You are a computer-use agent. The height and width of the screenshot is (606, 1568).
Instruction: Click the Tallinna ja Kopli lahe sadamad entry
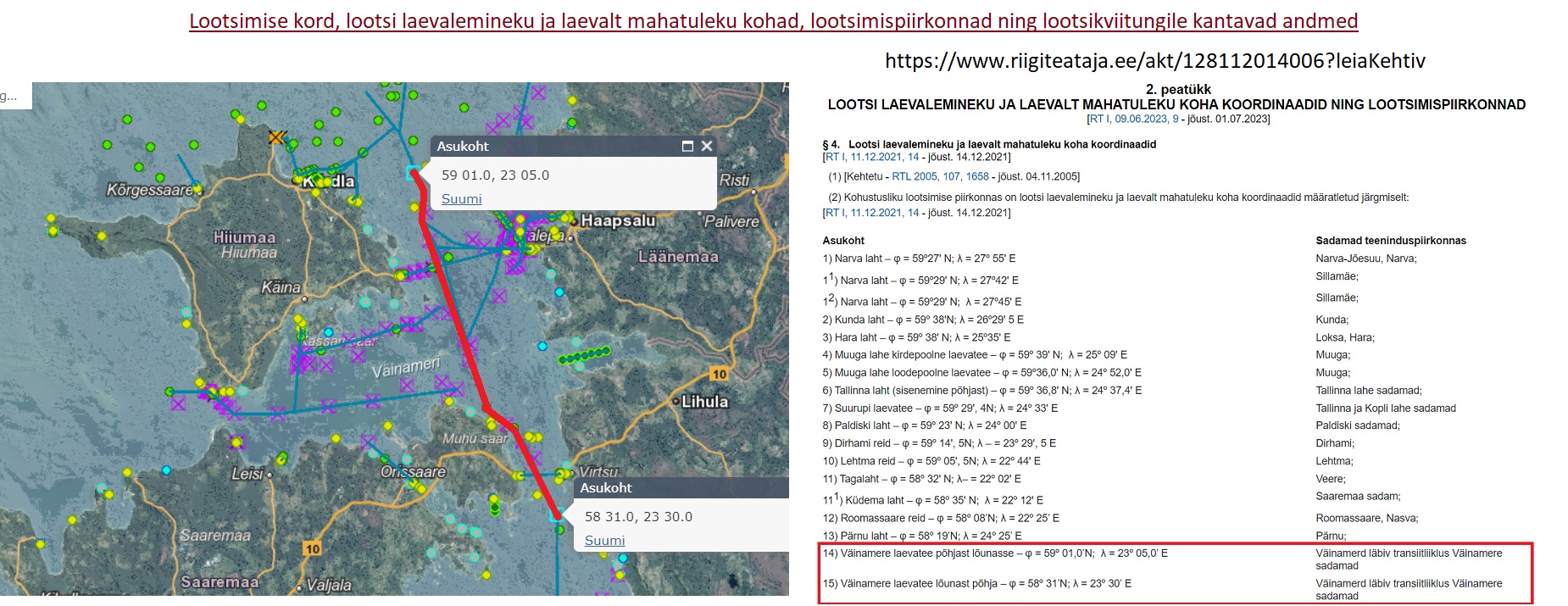(x=1386, y=409)
